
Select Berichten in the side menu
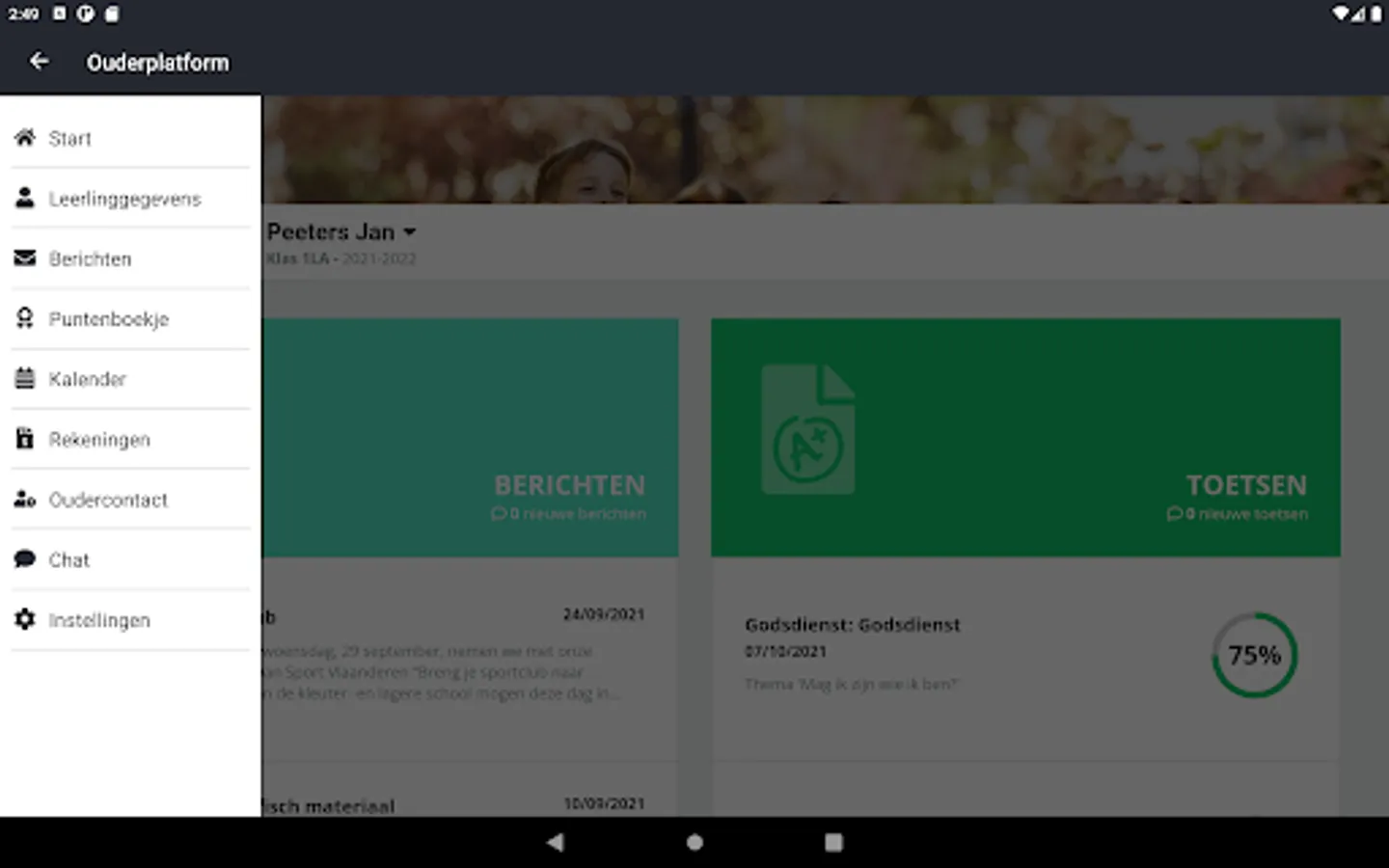(130, 258)
